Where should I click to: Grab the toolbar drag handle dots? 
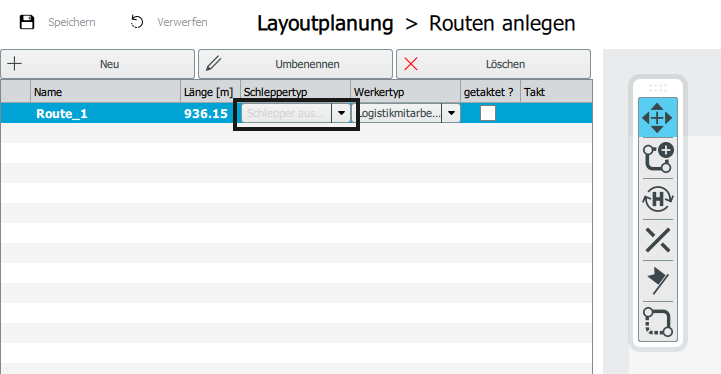click(x=658, y=88)
